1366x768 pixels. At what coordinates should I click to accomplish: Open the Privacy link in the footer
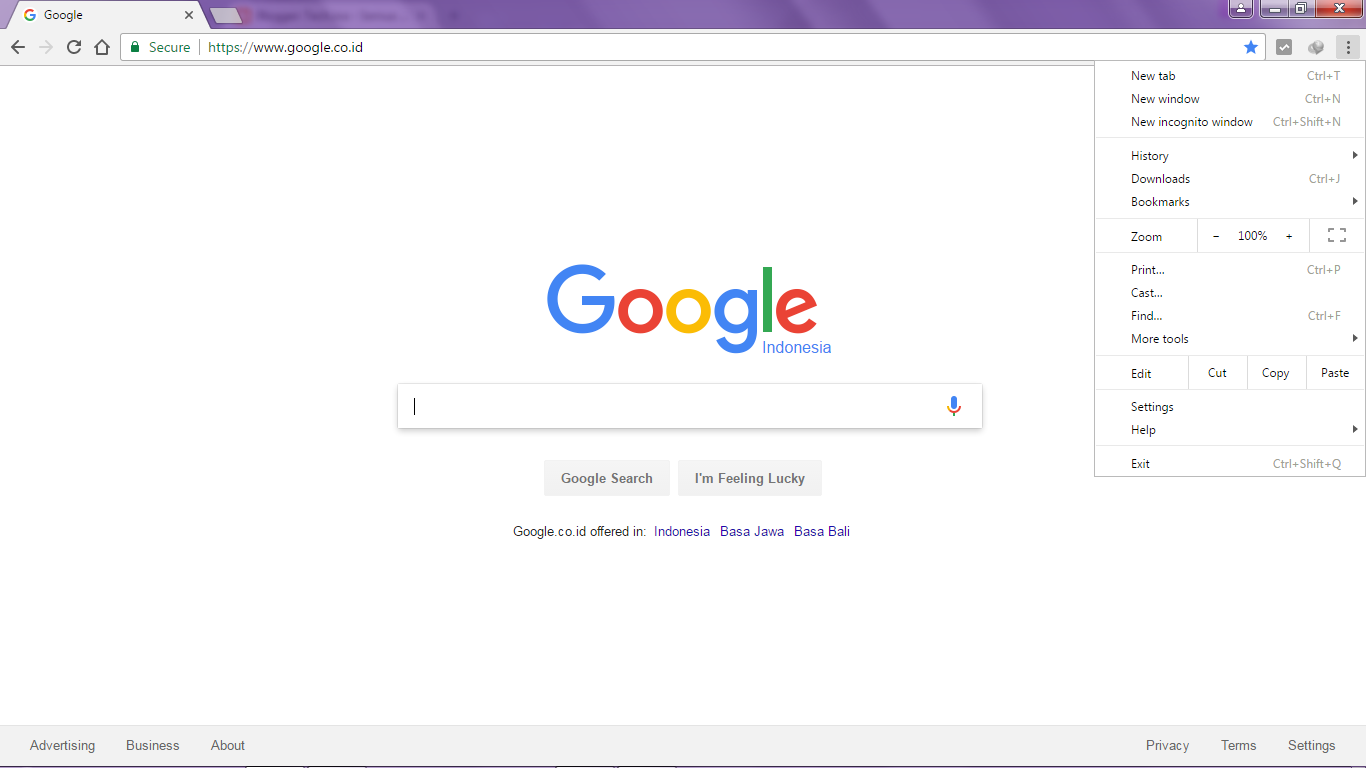(x=1167, y=745)
